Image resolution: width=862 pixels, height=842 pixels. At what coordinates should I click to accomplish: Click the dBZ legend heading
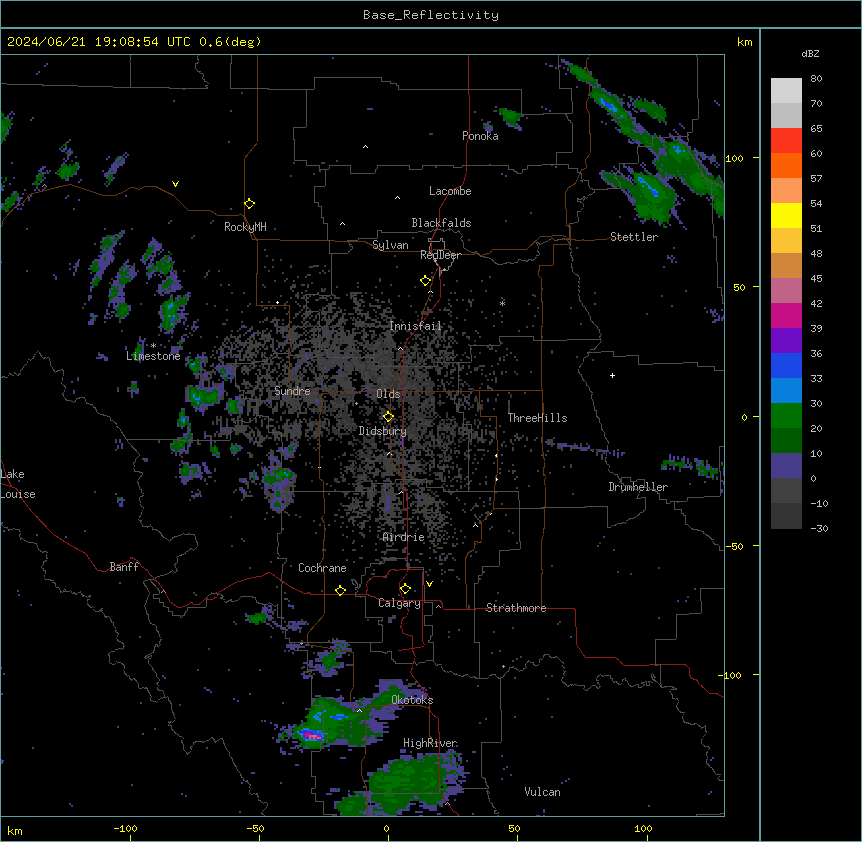[810, 54]
